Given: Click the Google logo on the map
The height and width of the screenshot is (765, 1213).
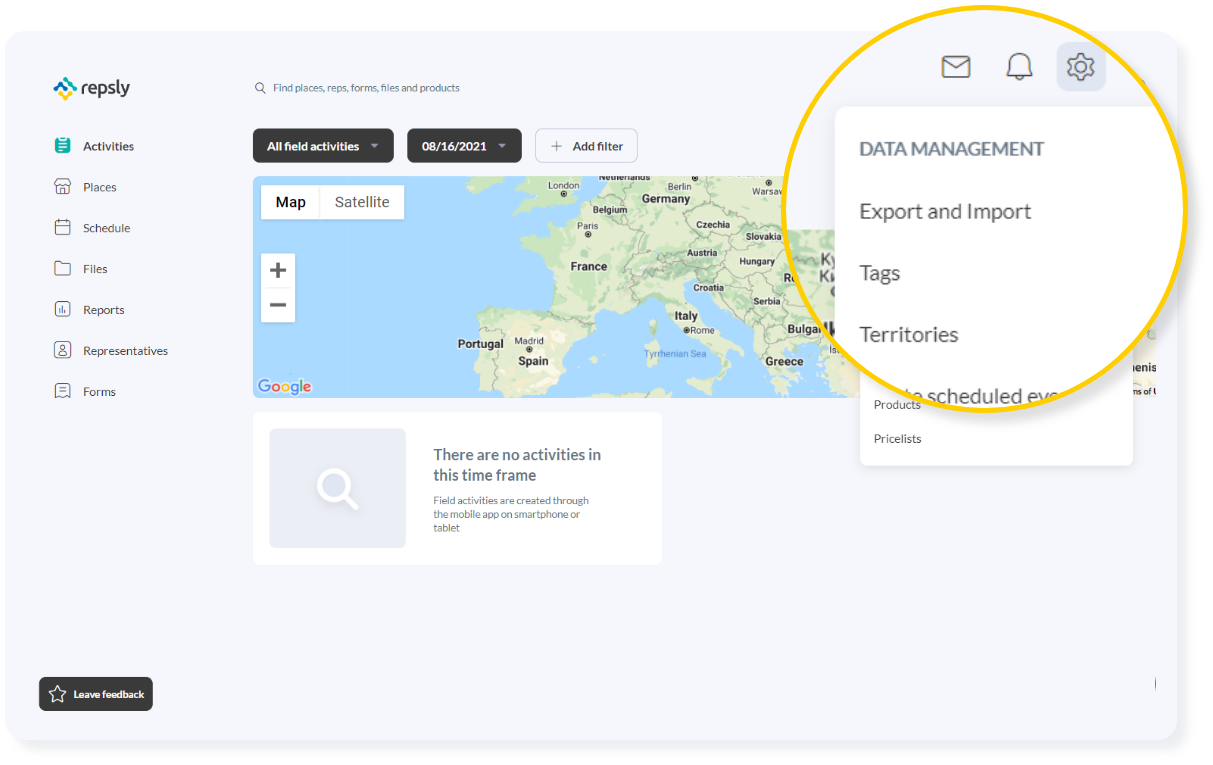Looking at the screenshot, I should (285, 386).
